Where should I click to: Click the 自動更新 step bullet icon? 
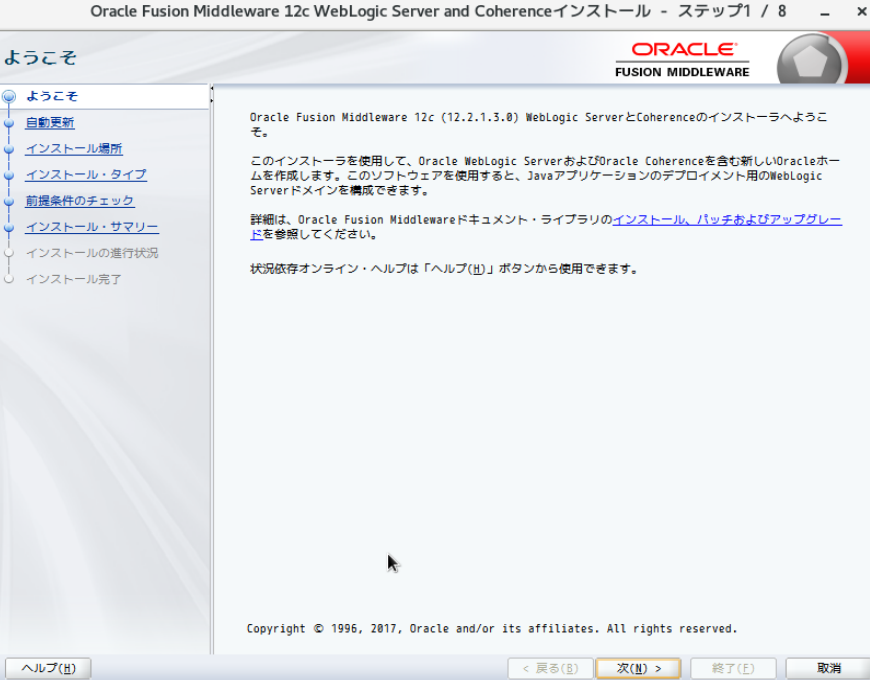(x=9, y=123)
